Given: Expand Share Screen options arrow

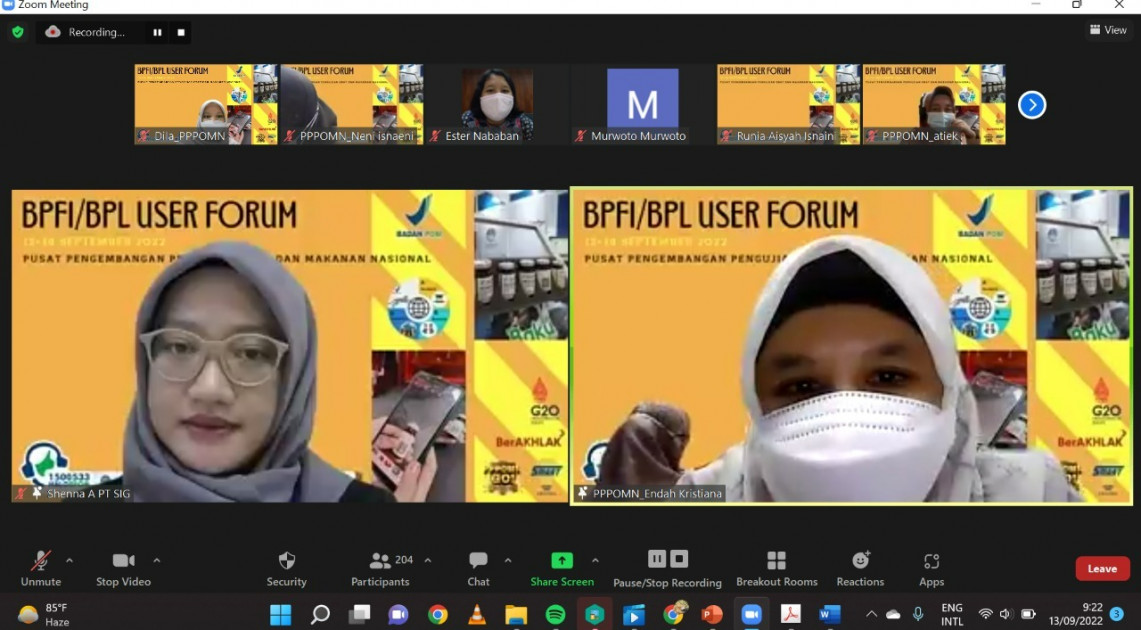Looking at the screenshot, I should tap(595, 560).
